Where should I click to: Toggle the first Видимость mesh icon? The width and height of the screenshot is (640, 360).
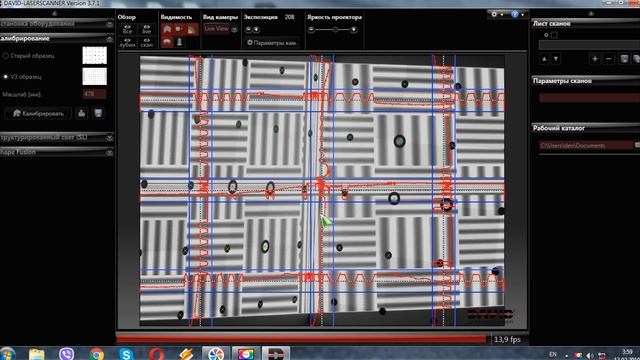click(167, 29)
